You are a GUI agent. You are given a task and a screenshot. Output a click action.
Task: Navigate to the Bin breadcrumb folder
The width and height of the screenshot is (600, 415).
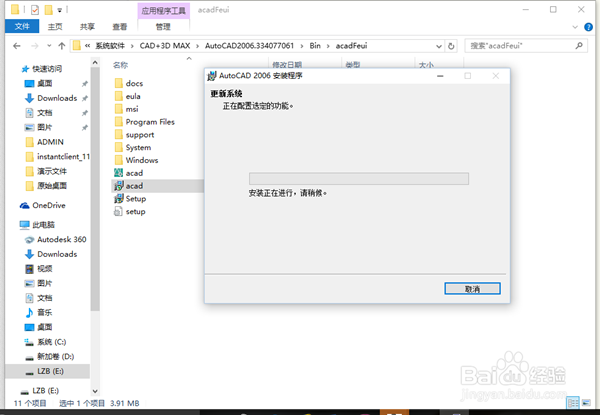click(x=315, y=46)
